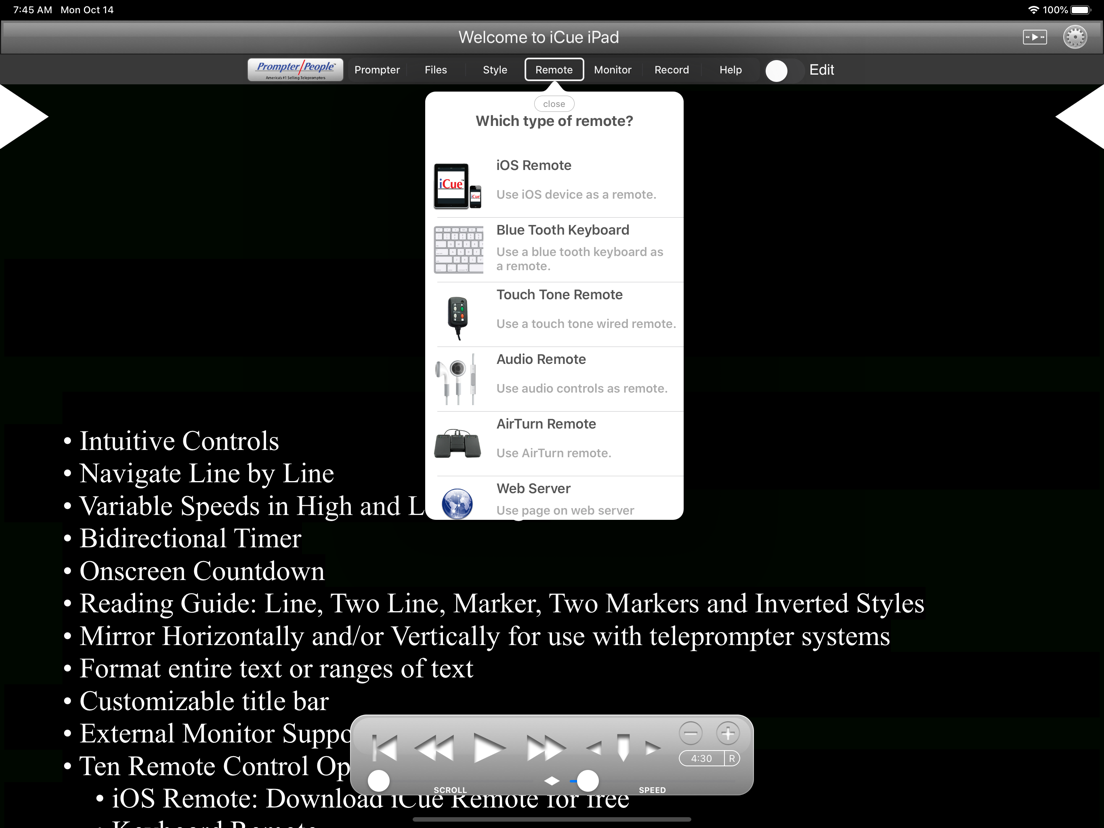This screenshot has width=1104, height=828.
Task: Reset timer with R button
Action: (x=732, y=758)
